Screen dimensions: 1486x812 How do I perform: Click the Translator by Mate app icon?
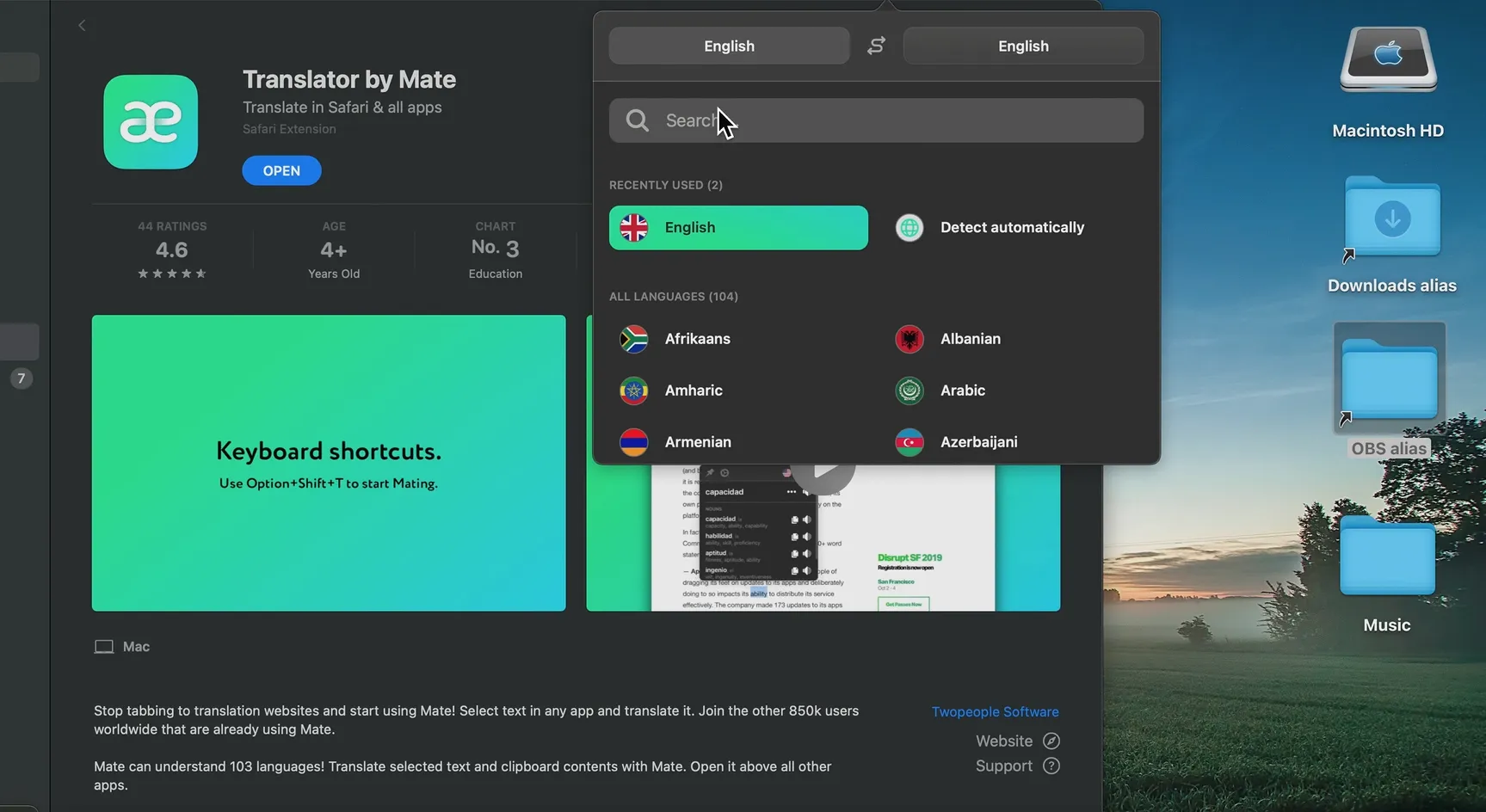point(151,122)
